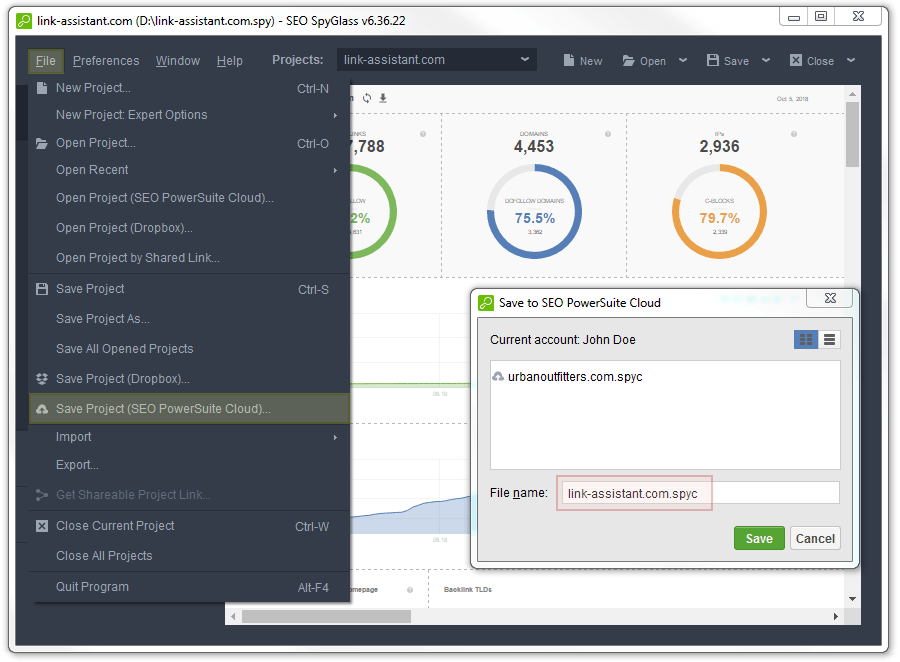The width and height of the screenshot is (900, 662).
Task: Click the File name input field
Action: (700, 493)
